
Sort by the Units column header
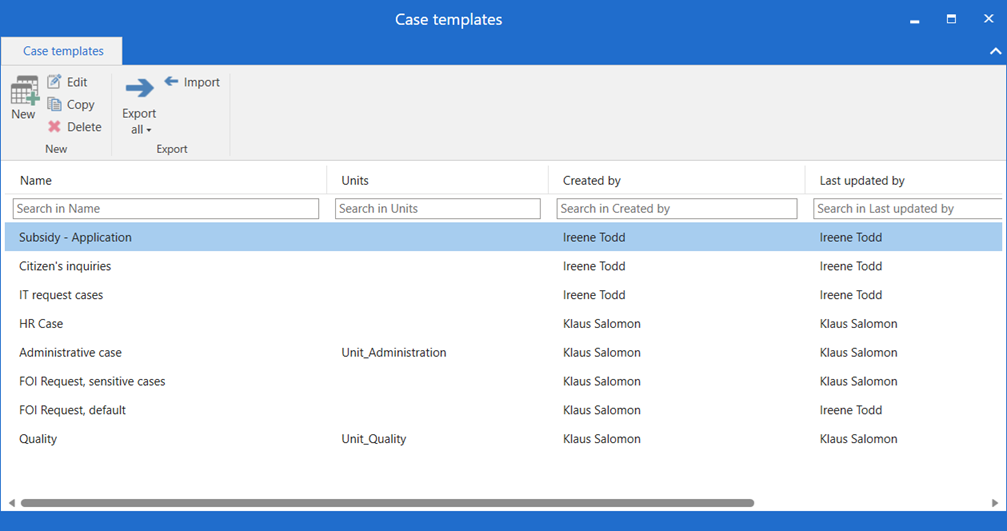click(355, 180)
